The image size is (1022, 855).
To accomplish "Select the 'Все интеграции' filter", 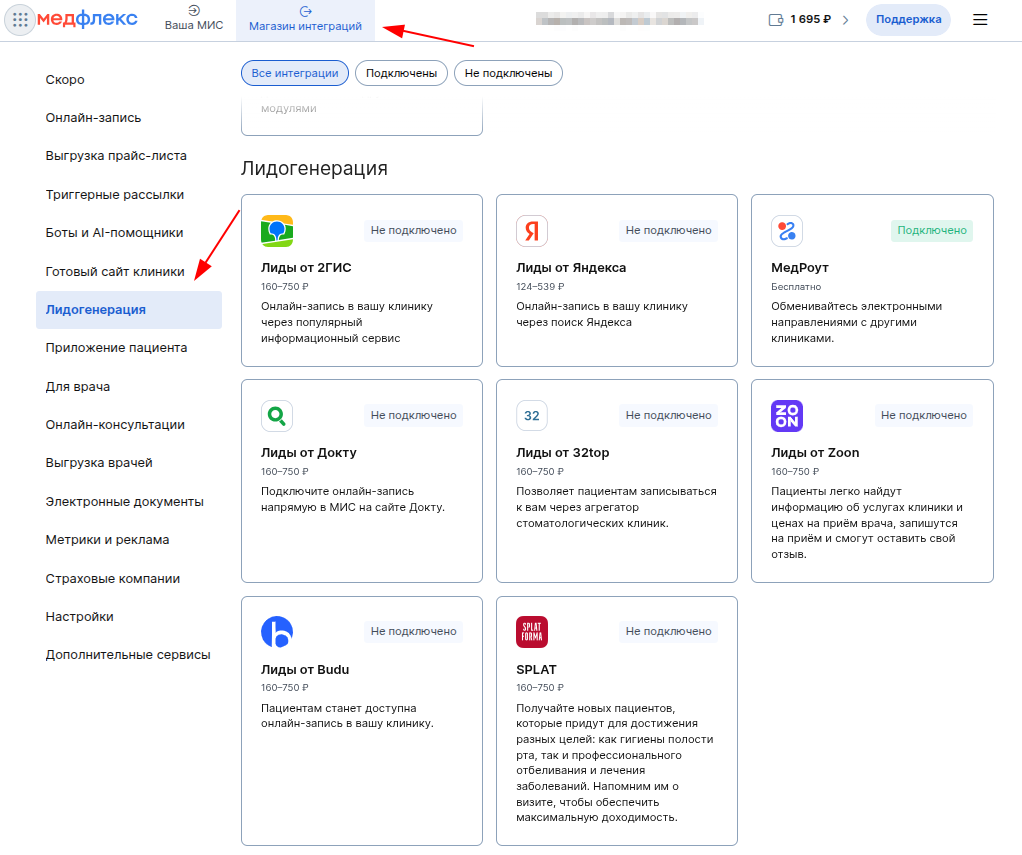I will 295,73.
